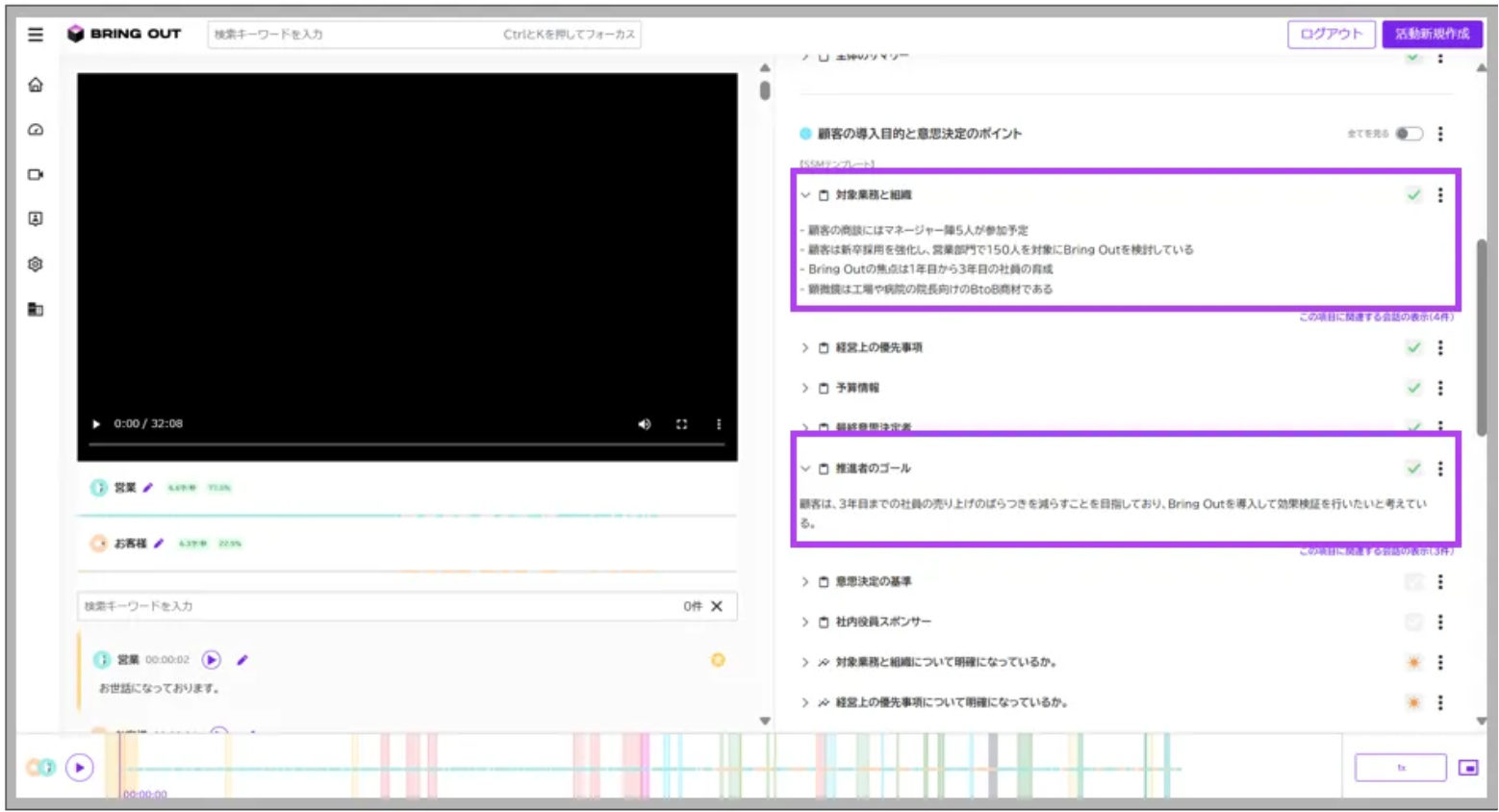Play the 営業 00:00:02 utterance

tap(212, 660)
